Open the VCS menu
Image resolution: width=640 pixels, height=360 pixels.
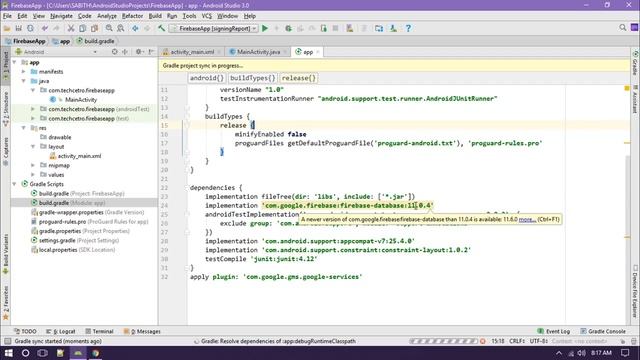(x=207, y=16)
